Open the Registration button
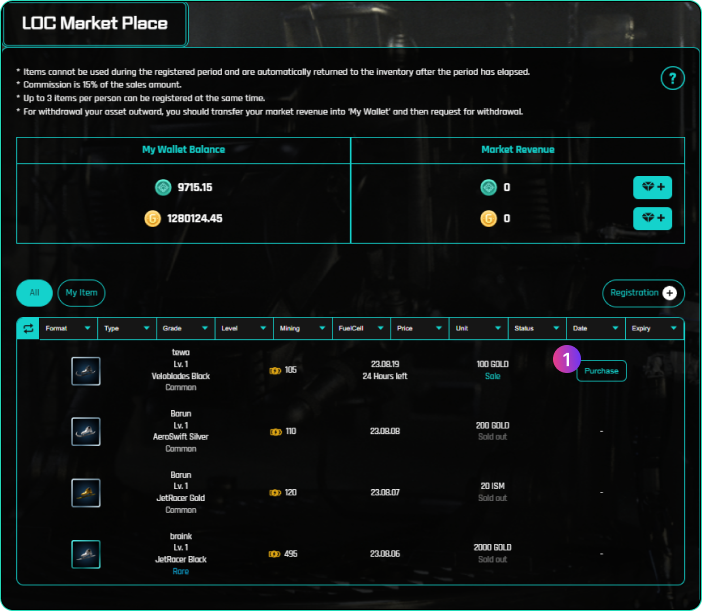 642,293
